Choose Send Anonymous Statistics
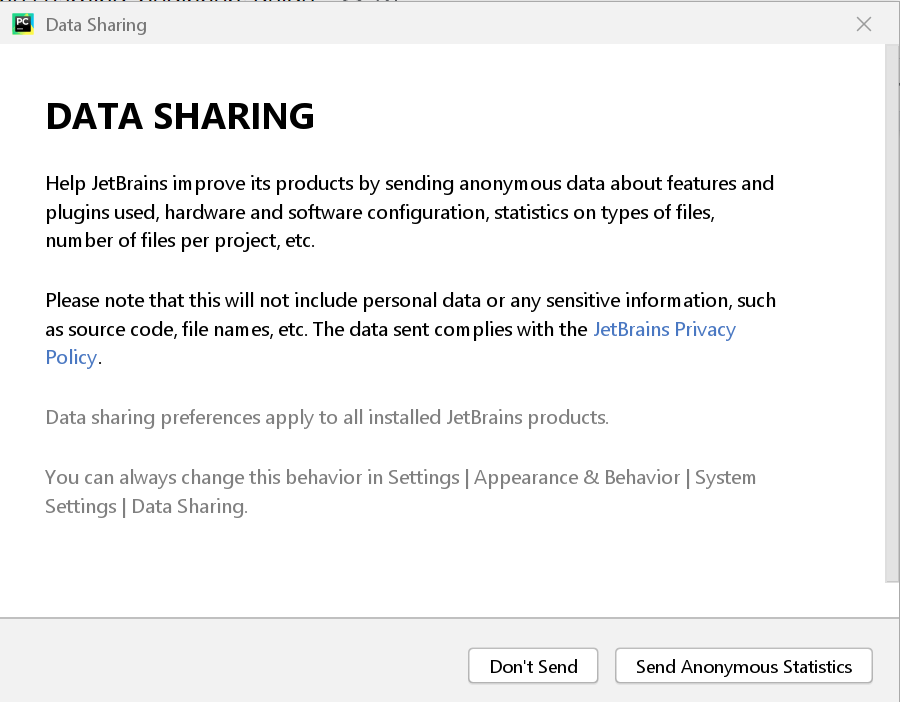The image size is (900, 702). click(743, 667)
